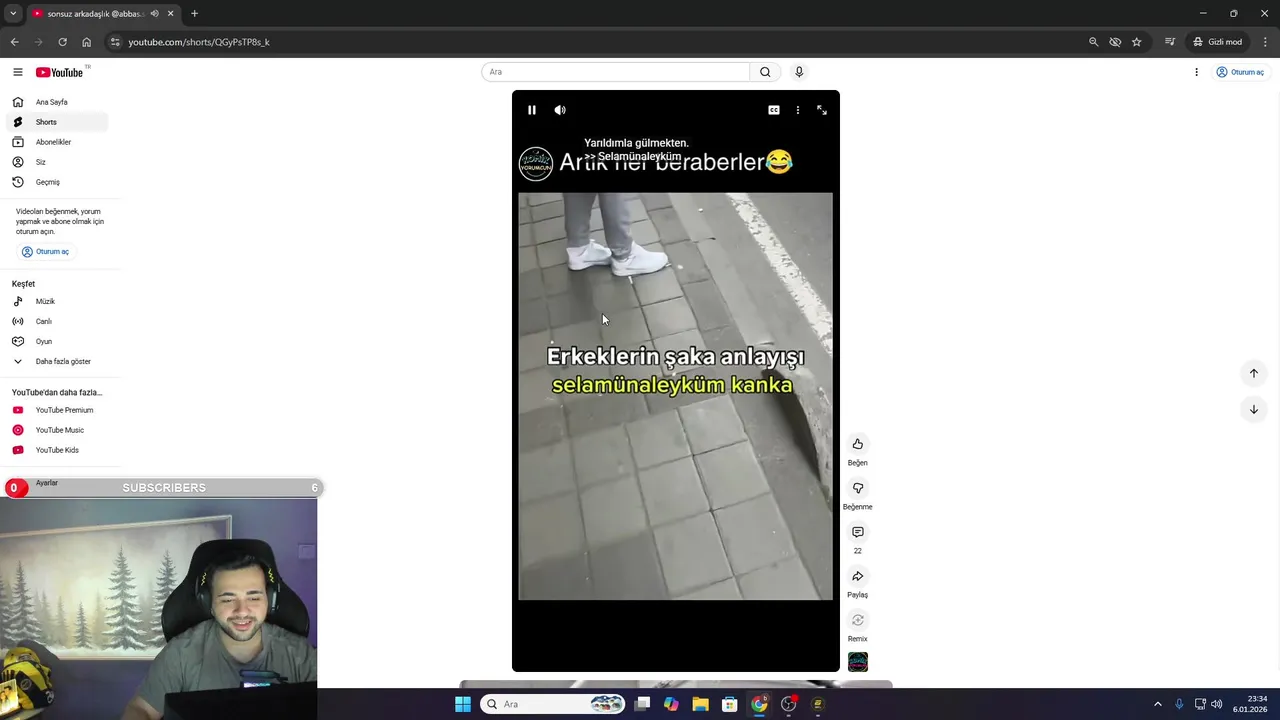Enter fullscreen mode on the Short
1280x720 pixels.
click(822, 110)
